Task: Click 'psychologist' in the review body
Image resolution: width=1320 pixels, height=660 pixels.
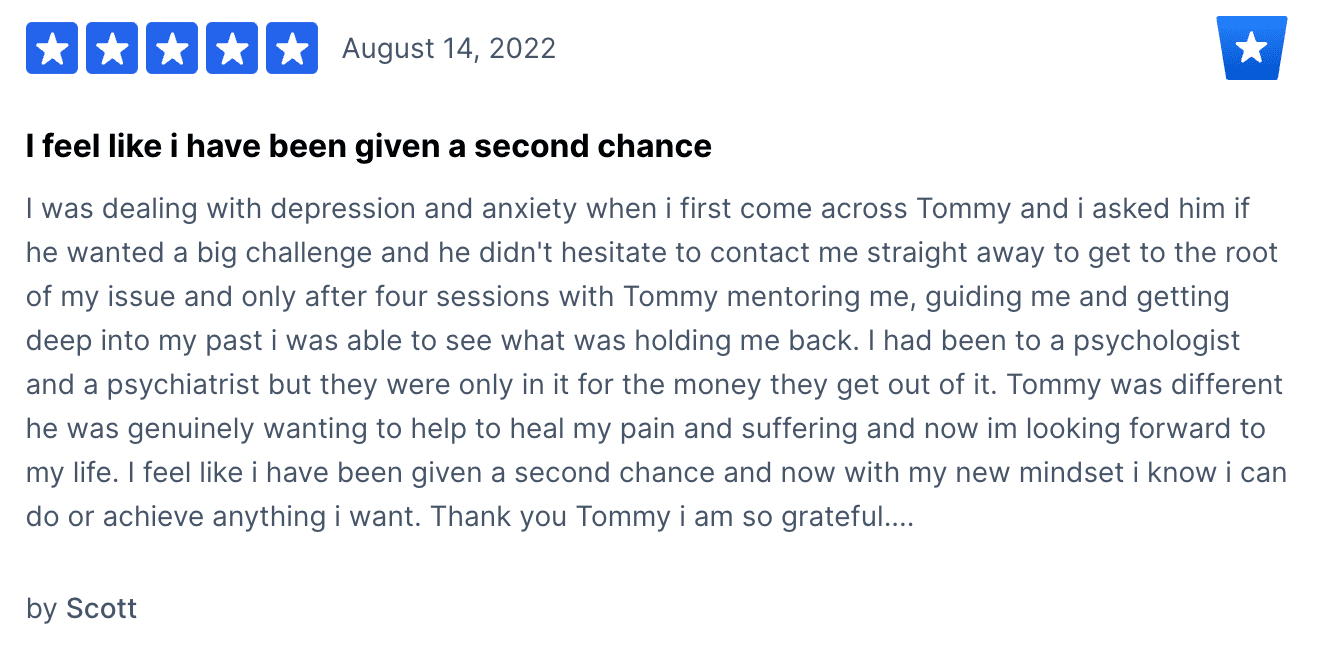Action: pos(1157,340)
